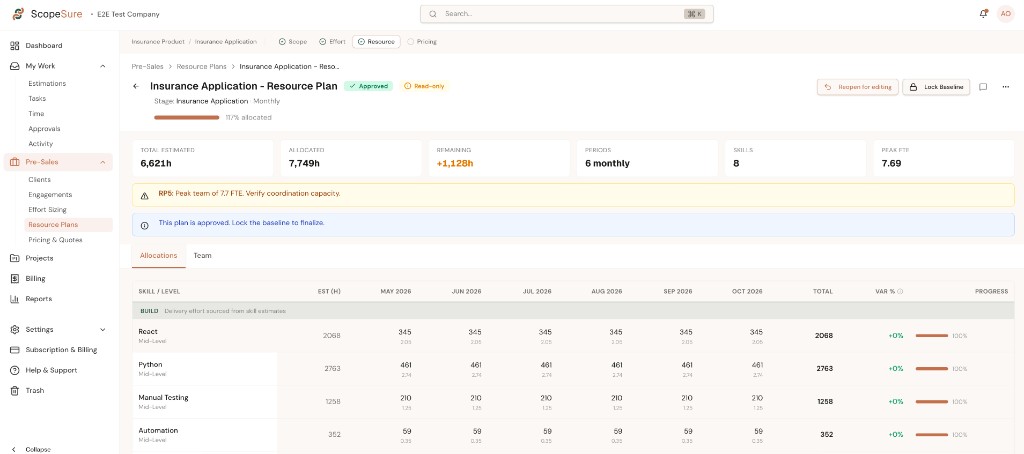The height and width of the screenshot is (454, 1024).
Task: Select the Scope workflow step
Action: coord(293,42)
